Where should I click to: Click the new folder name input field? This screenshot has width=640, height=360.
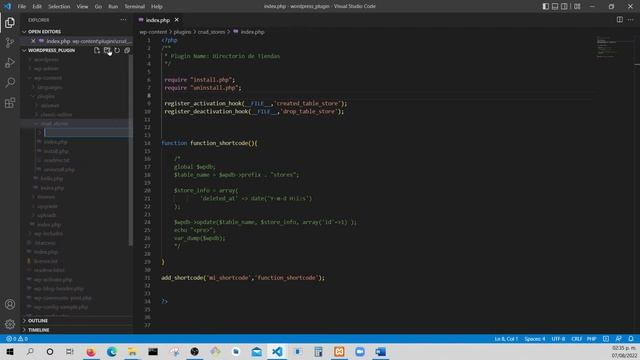tap(88, 133)
